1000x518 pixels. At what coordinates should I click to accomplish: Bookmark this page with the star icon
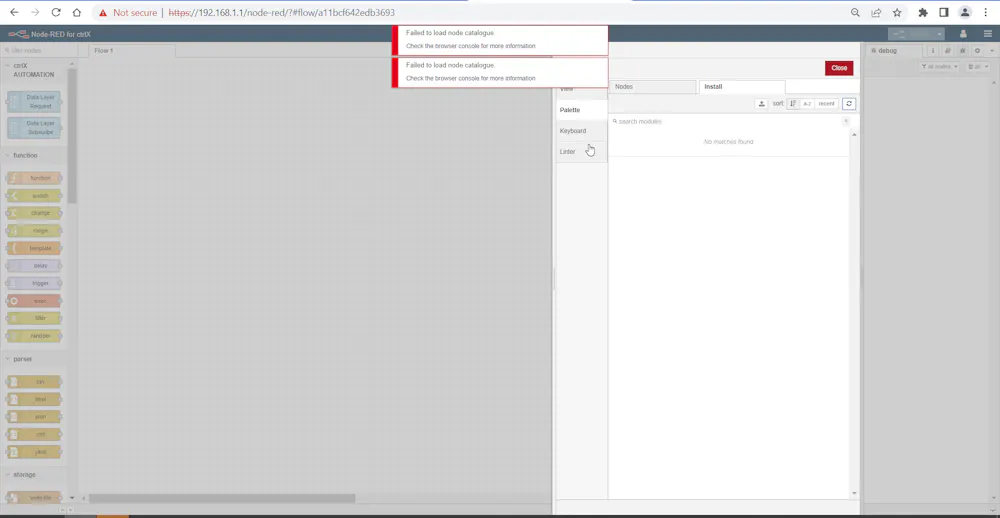pos(897,12)
